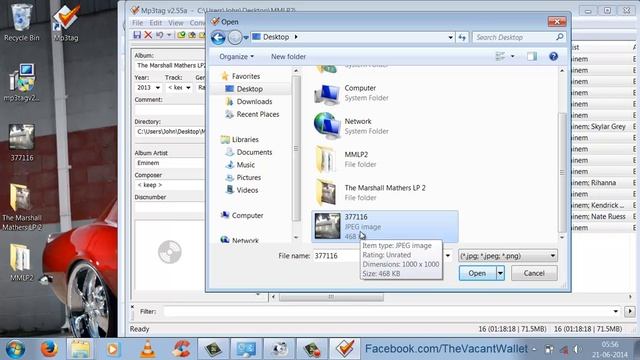
Task: Open the View menu in Mp3tag
Action: coord(176,23)
